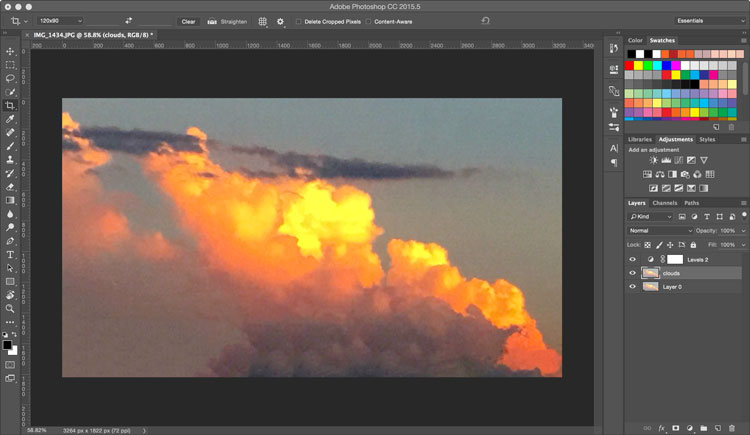750x435 pixels.
Task: Select the Hand tool
Action: coord(10,295)
